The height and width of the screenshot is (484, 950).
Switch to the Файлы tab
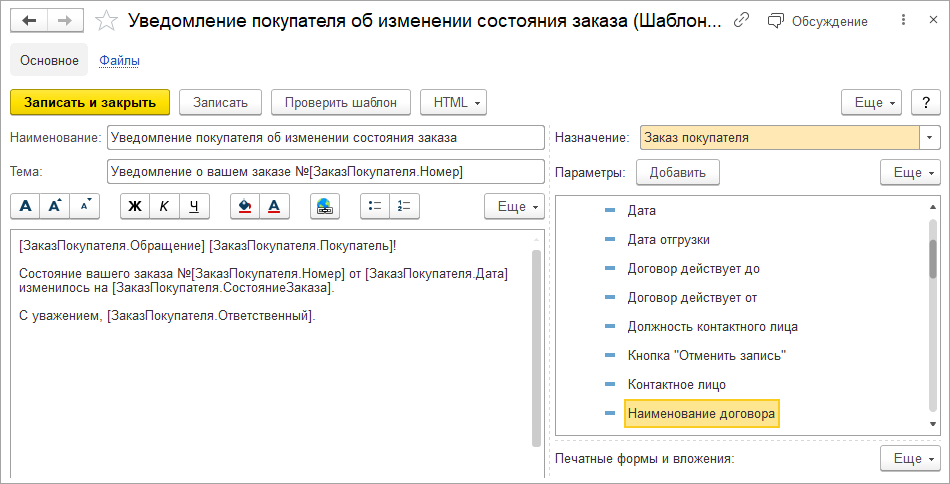119,61
